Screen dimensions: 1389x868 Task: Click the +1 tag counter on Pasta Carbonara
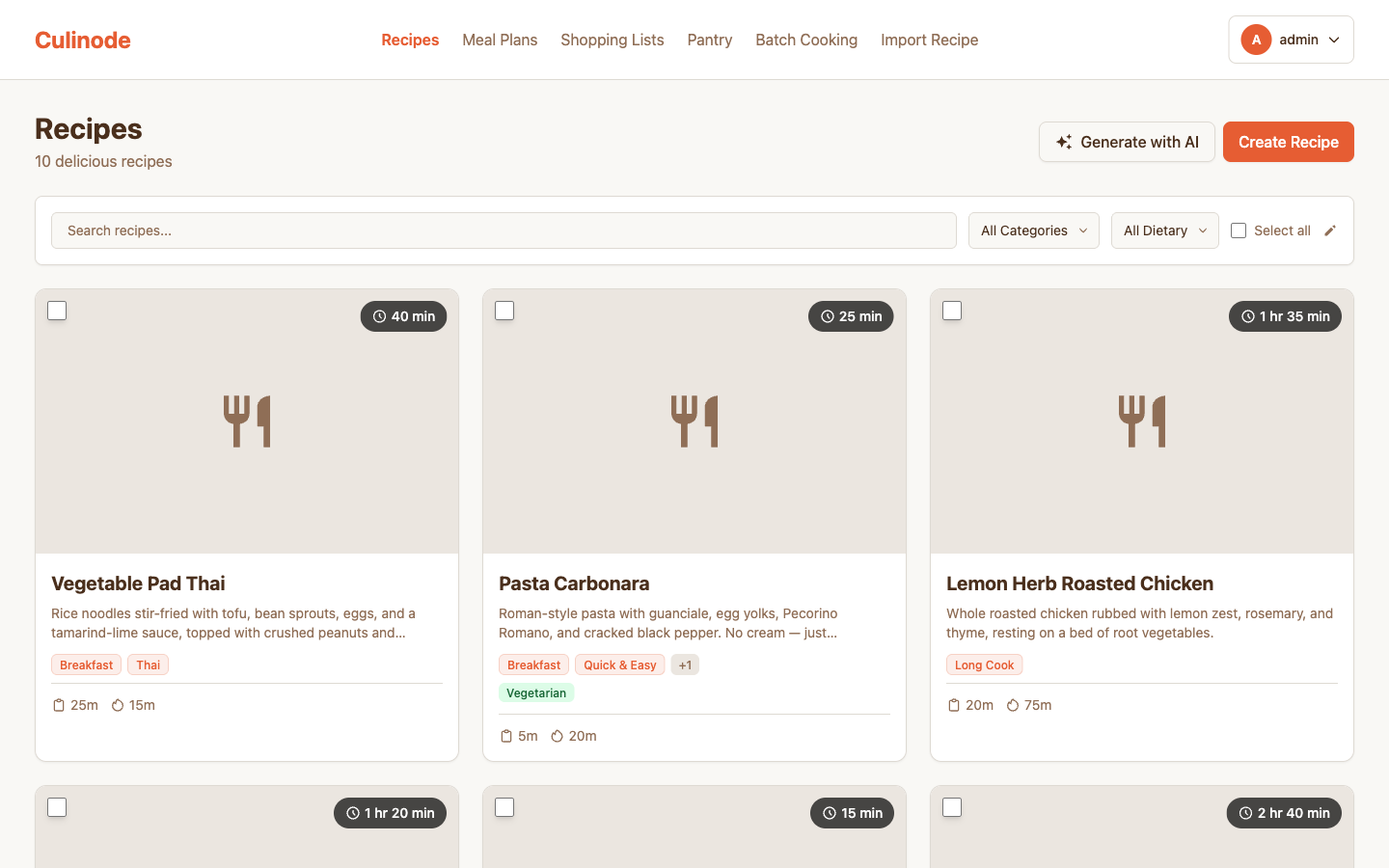tap(685, 665)
